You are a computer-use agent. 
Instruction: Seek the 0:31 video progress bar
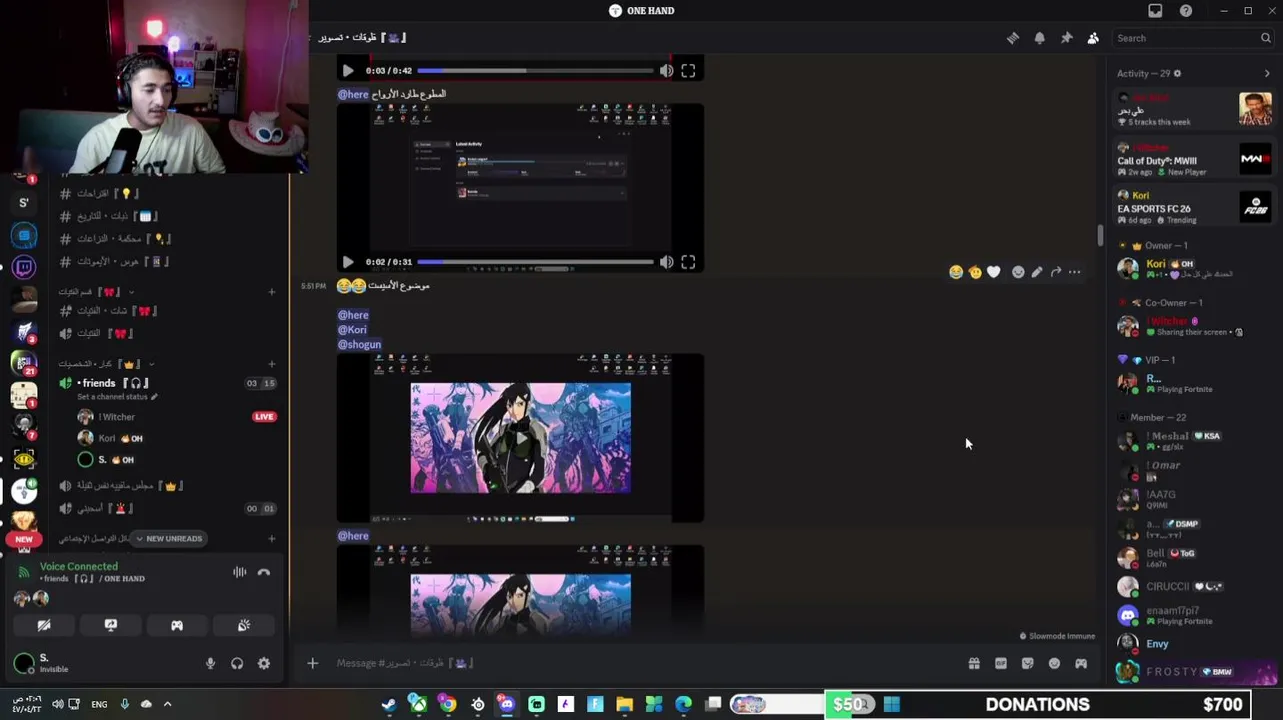point(535,262)
